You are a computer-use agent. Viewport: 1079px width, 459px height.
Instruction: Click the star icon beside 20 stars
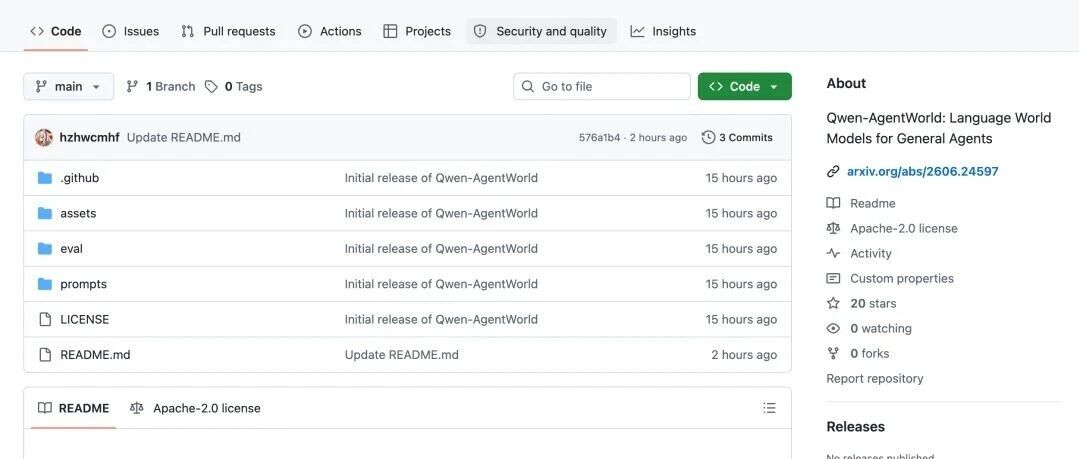(x=833, y=303)
